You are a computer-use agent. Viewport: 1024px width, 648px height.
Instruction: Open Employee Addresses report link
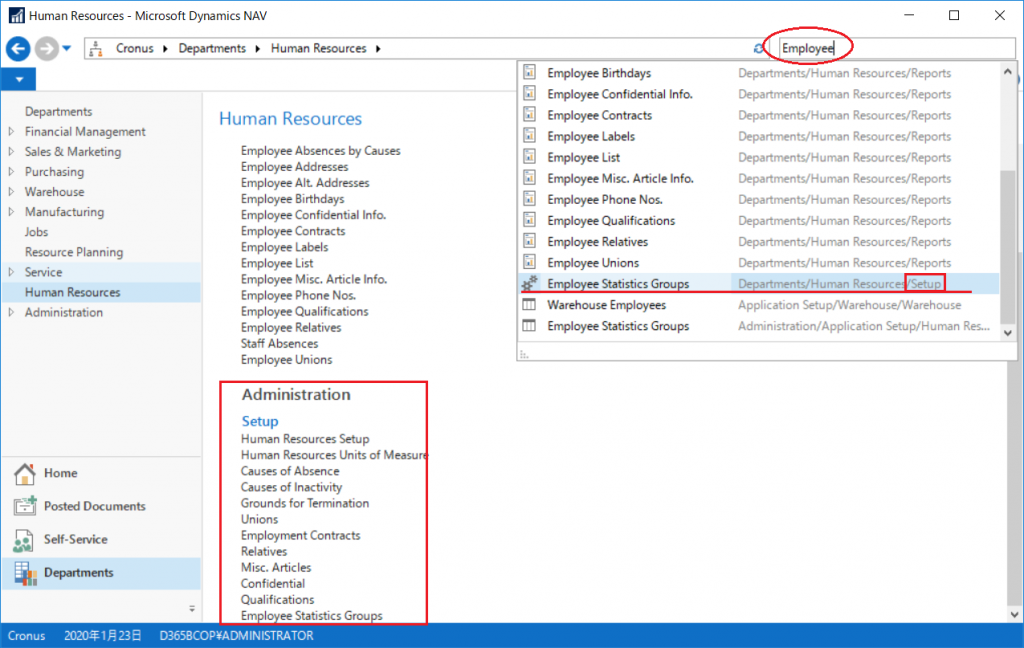[x=295, y=167]
